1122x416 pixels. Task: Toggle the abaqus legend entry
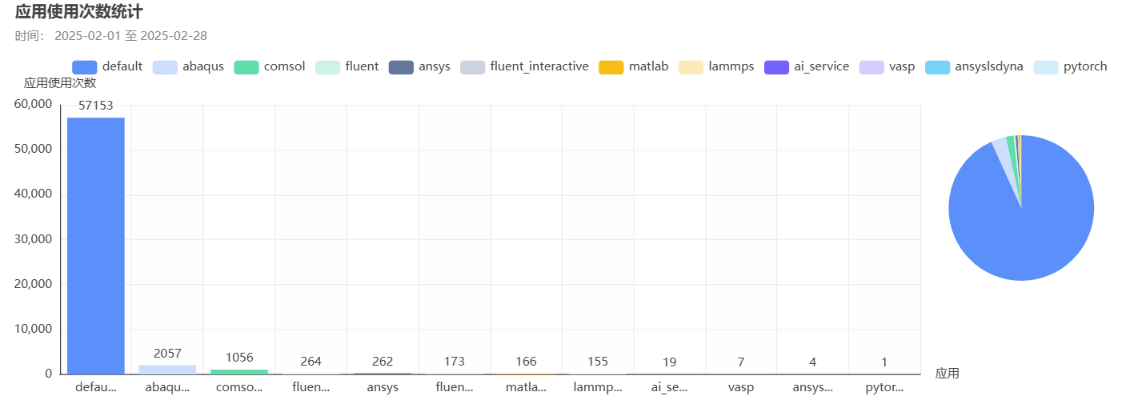pos(188,67)
